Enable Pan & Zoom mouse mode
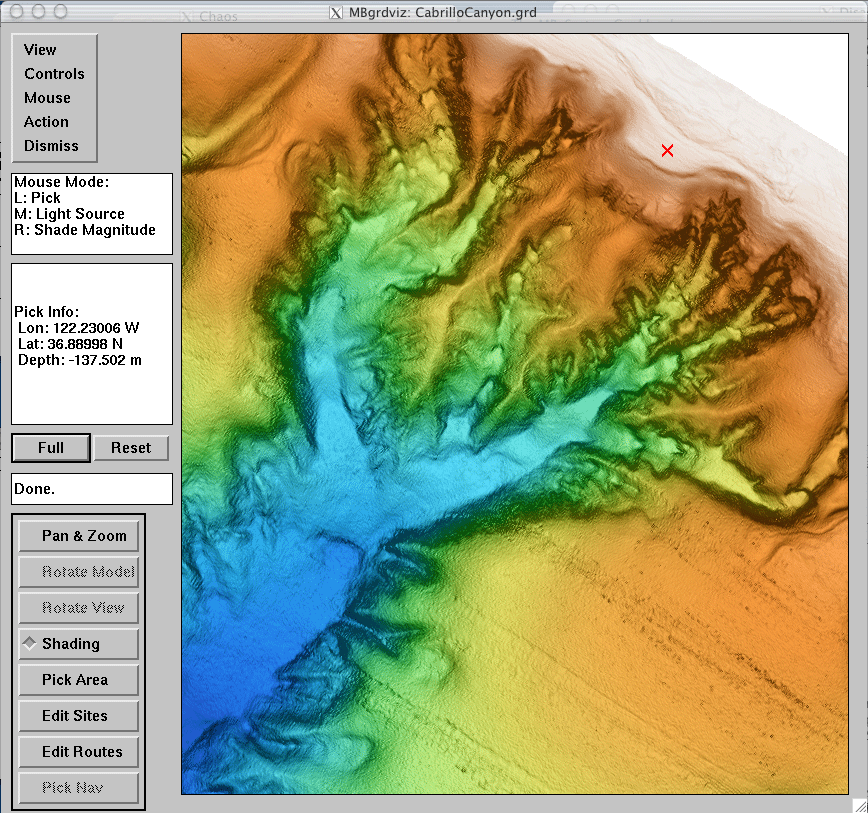The height and width of the screenshot is (813, 868). click(x=79, y=536)
